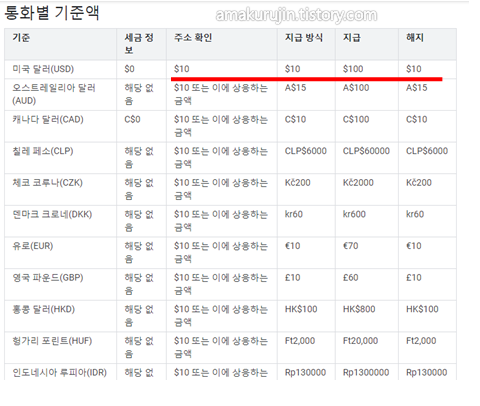The image size is (480, 406).
Task: Click the $100 payment cell in USD row
Action: 353,69
